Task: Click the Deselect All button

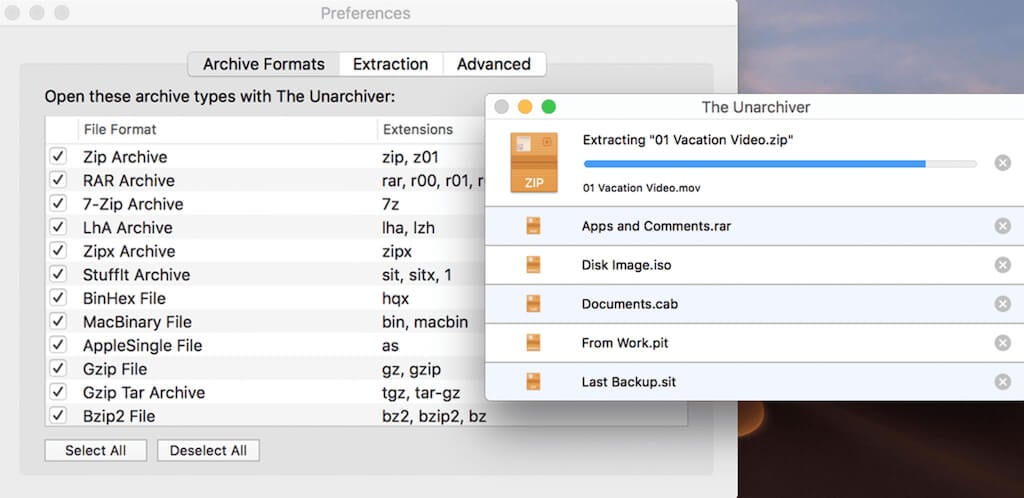Action: [x=208, y=450]
